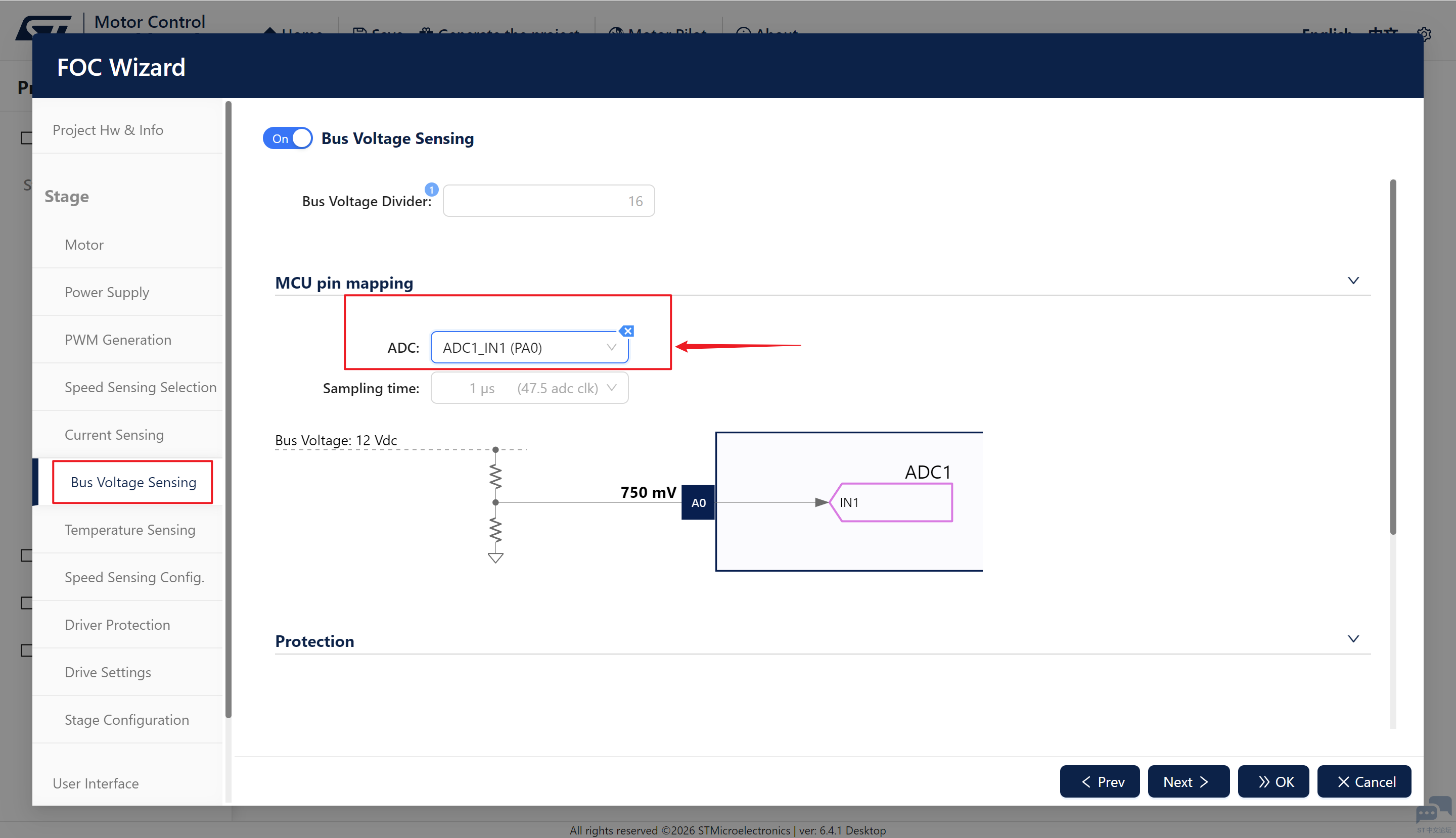Open settings gear in top bar
The height and width of the screenshot is (838, 1456).
pyautogui.click(x=1424, y=33)
